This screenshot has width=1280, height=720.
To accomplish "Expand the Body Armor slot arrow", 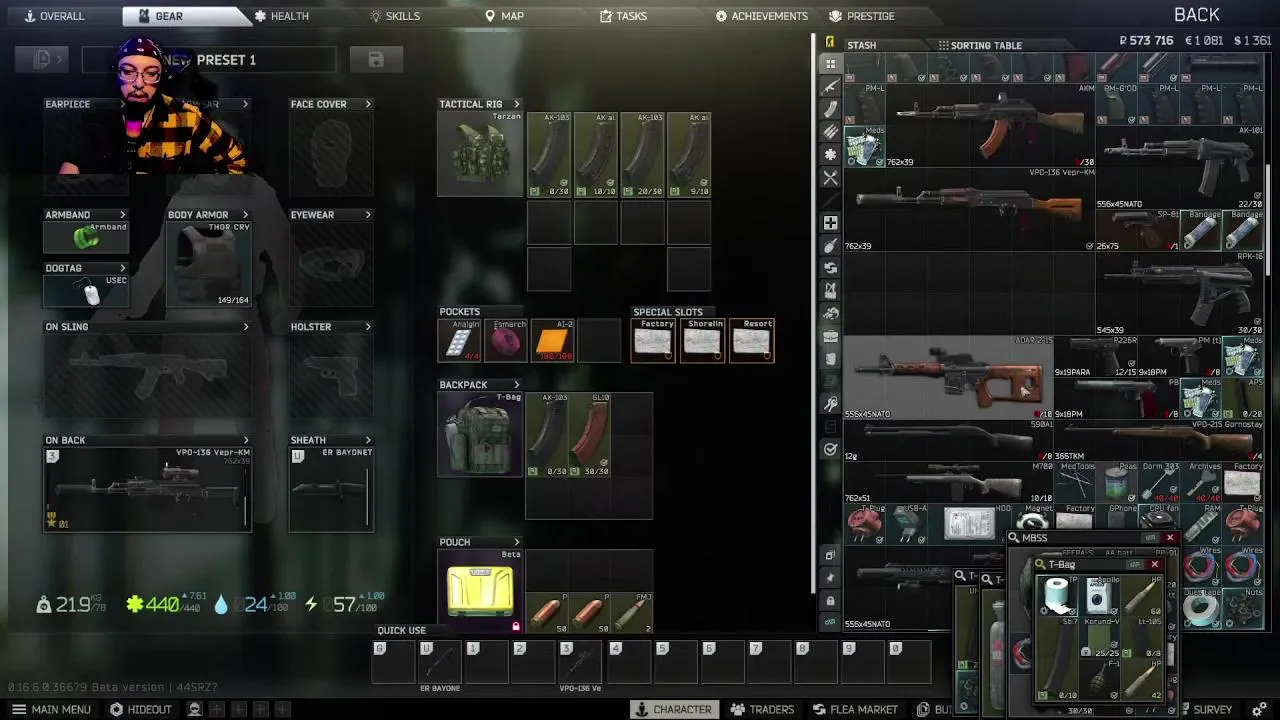I will [x=245, y=215].
